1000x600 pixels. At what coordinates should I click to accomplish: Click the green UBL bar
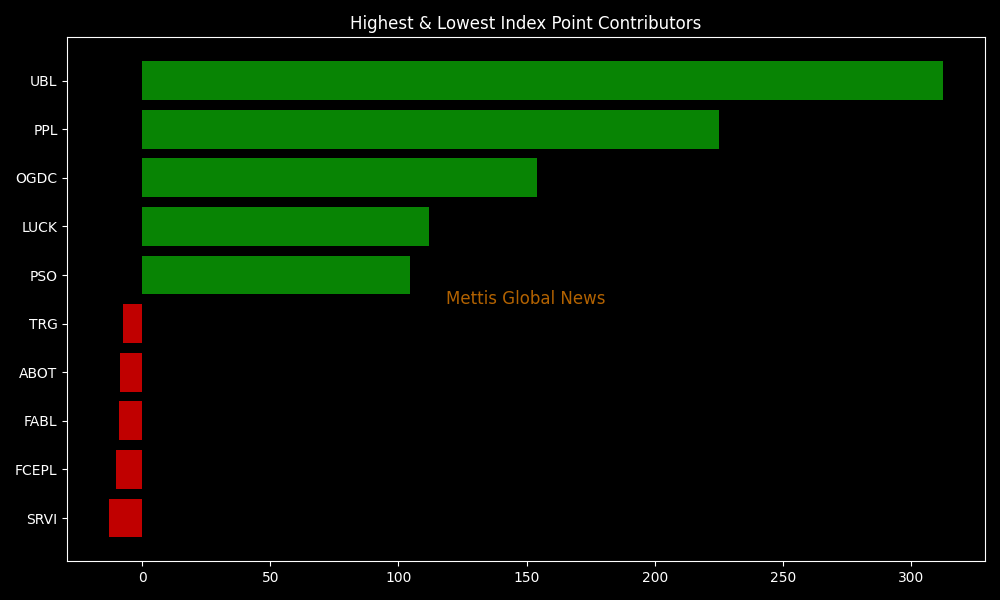[542, 80]
